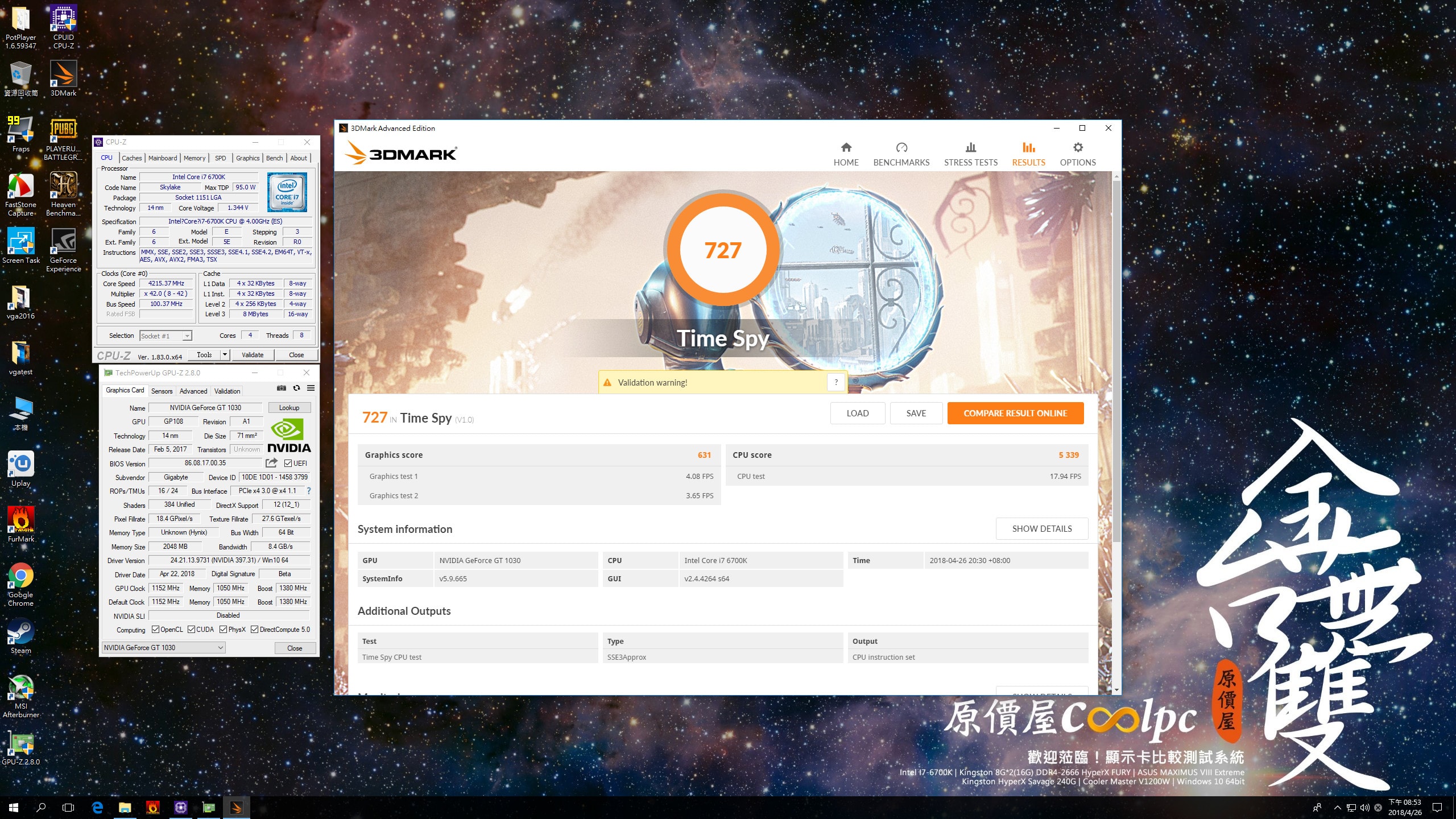Viewport: 1456px width, 819px height.
Task: Open the Windows Start menu
Action: (14, 807)
